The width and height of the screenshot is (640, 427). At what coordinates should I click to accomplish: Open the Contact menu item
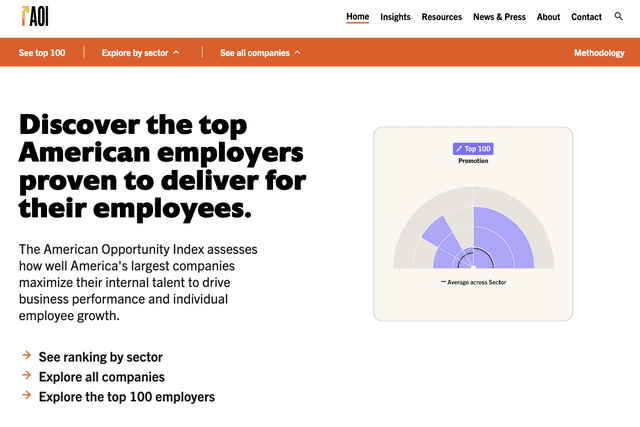click(586, 17)
